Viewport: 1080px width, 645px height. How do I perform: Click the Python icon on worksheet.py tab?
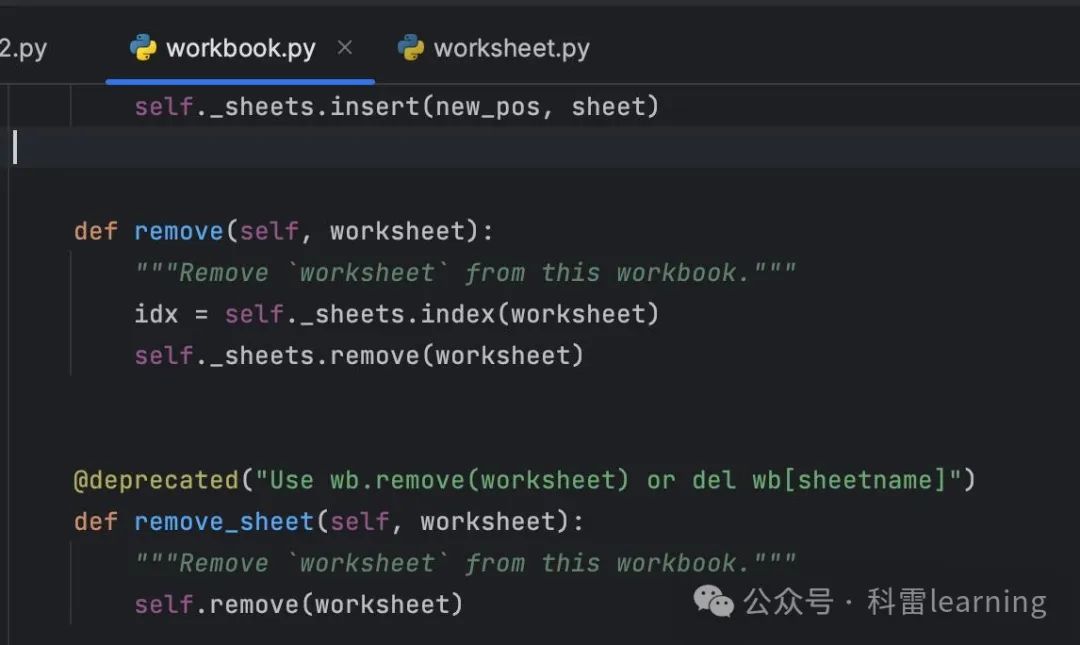click(411, 48)
